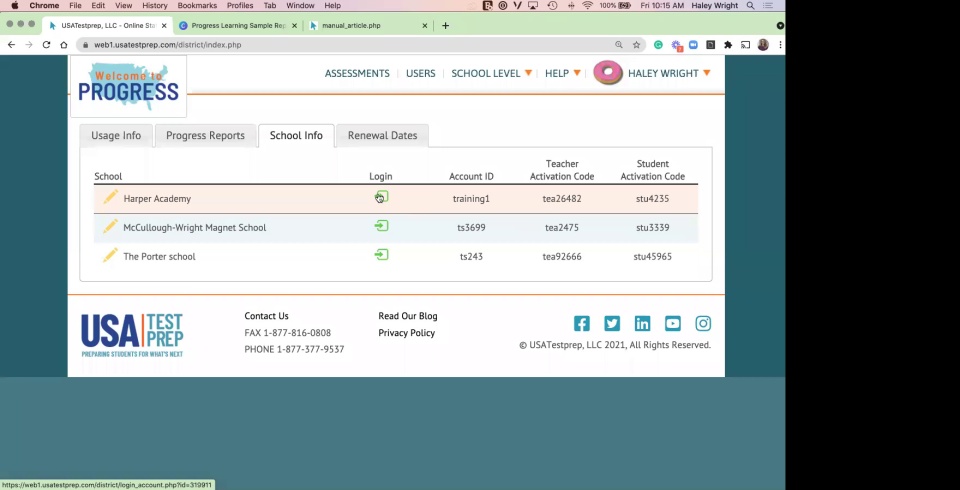Image resolution: width=960 pixels, height=490 pixels.
Task: Expand the HELP dropdown menu
Action: coord(563,73)
